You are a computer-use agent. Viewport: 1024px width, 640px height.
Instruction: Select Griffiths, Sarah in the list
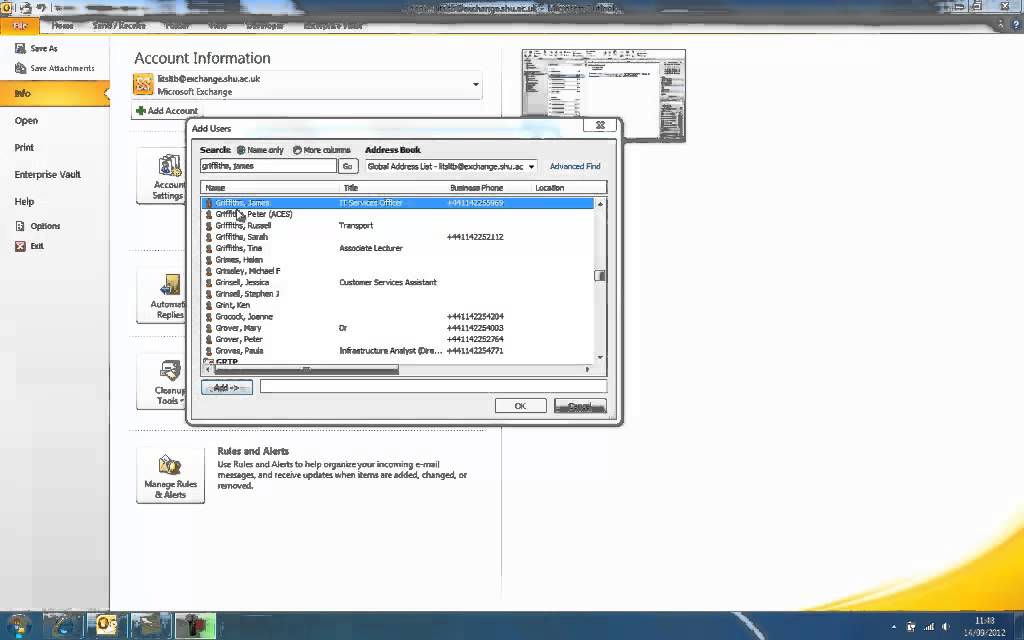[398, 237]
